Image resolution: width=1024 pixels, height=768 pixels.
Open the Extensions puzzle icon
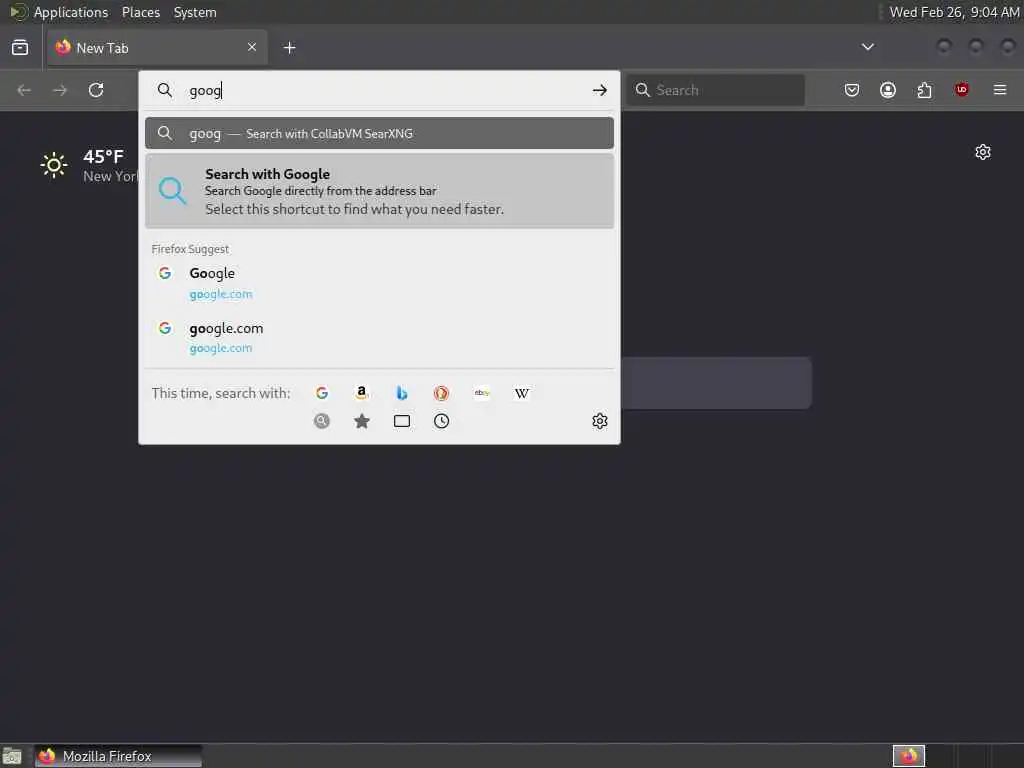click(925, 90)
